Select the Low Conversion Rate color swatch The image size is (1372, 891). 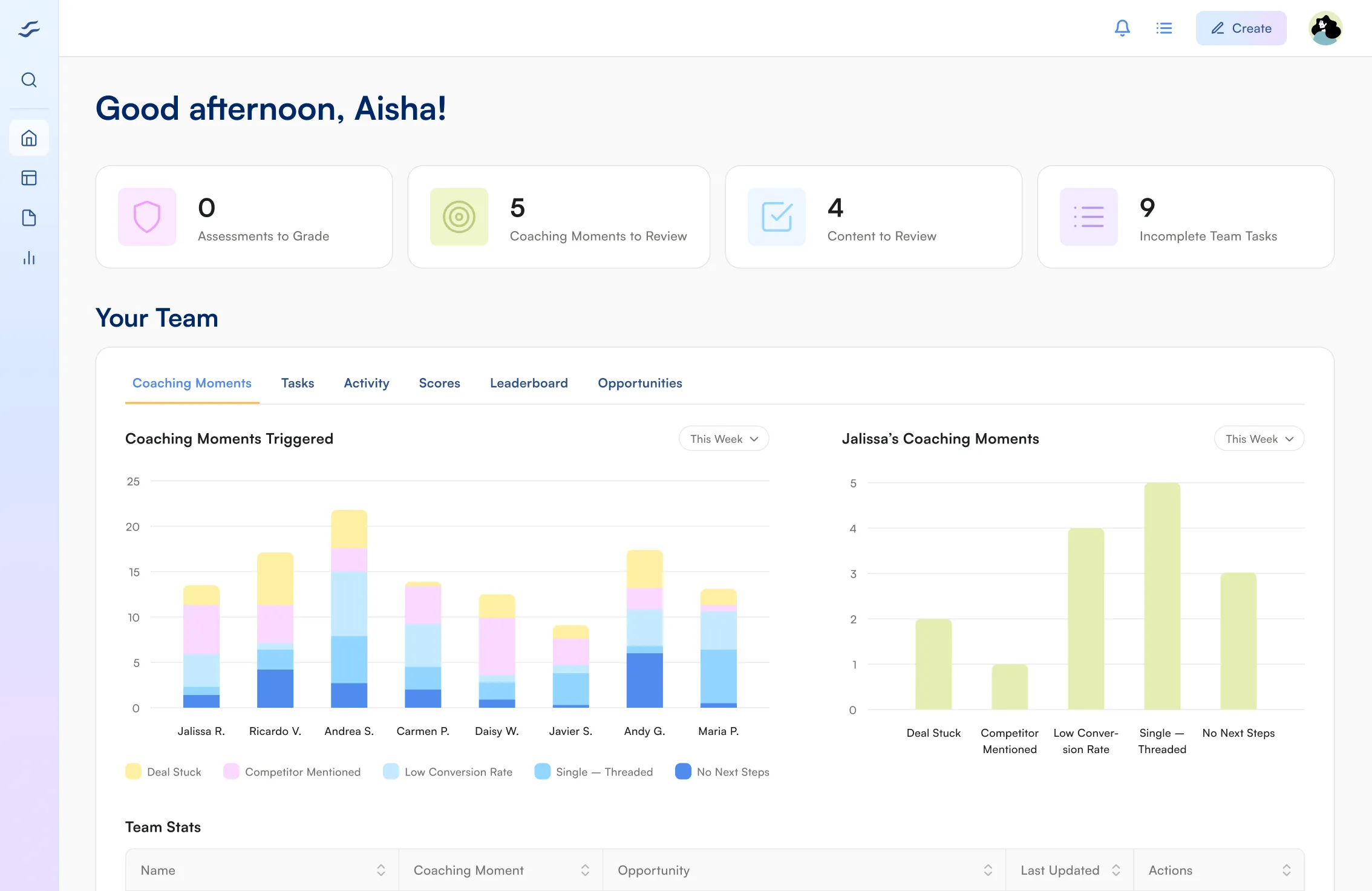click(x=391, y=771)
